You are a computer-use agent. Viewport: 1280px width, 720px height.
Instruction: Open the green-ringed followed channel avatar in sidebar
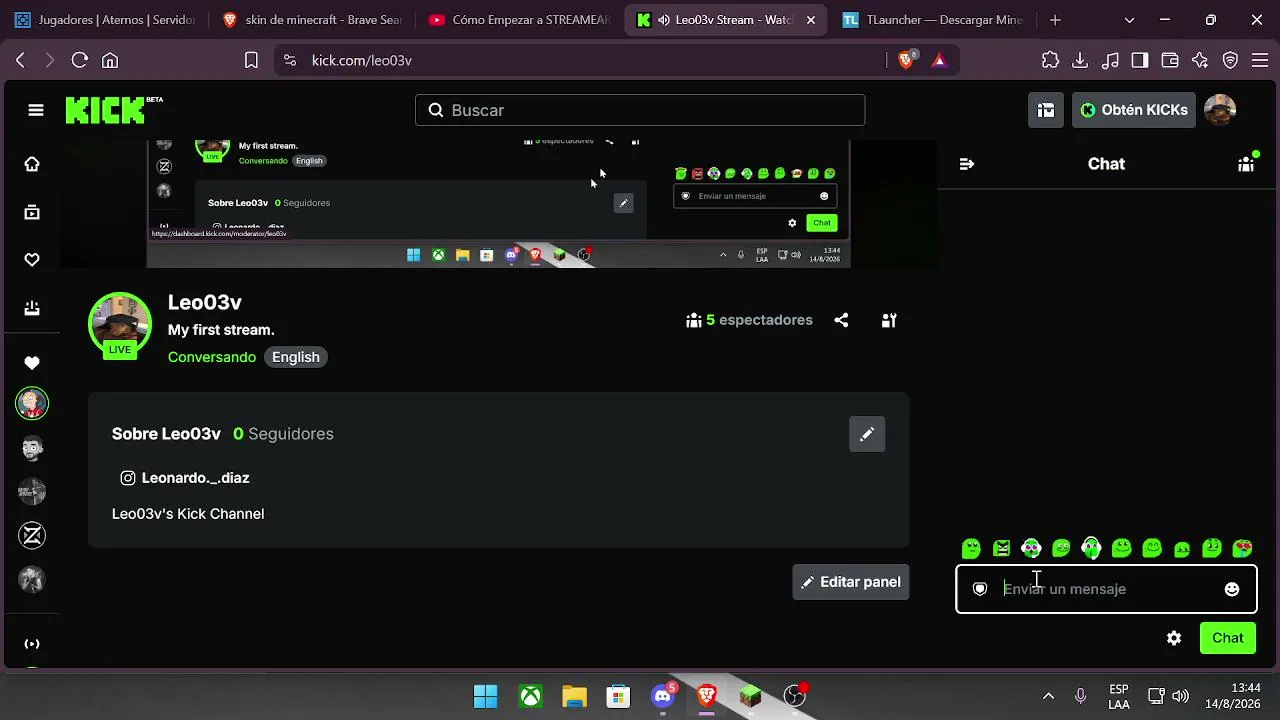32,404
